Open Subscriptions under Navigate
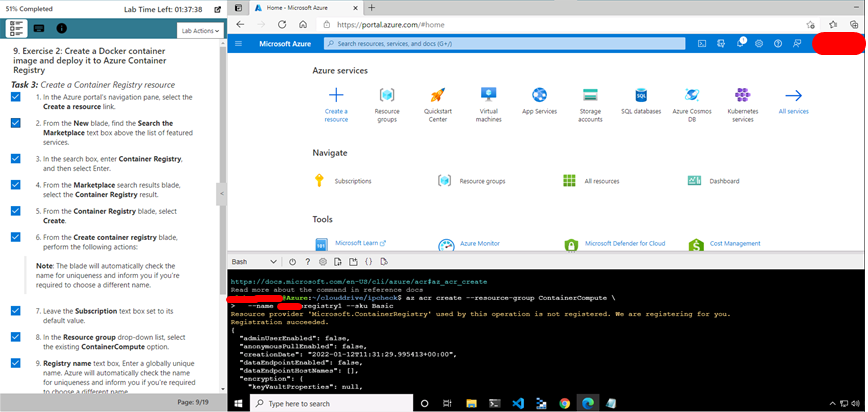Image resolution: width=868 pixels, height=412 pixels. pos(343,181)
